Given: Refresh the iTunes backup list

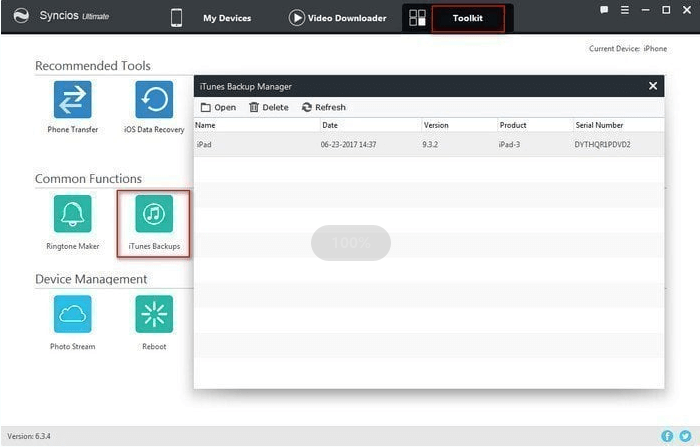Looking at the screenshot, I should 323,107.
